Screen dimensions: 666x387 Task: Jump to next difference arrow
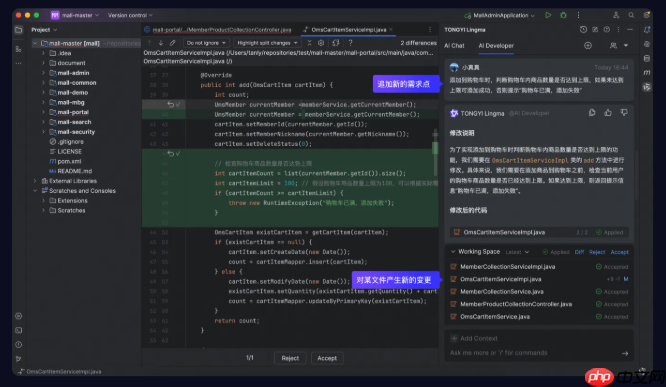(x=161, y=43)
